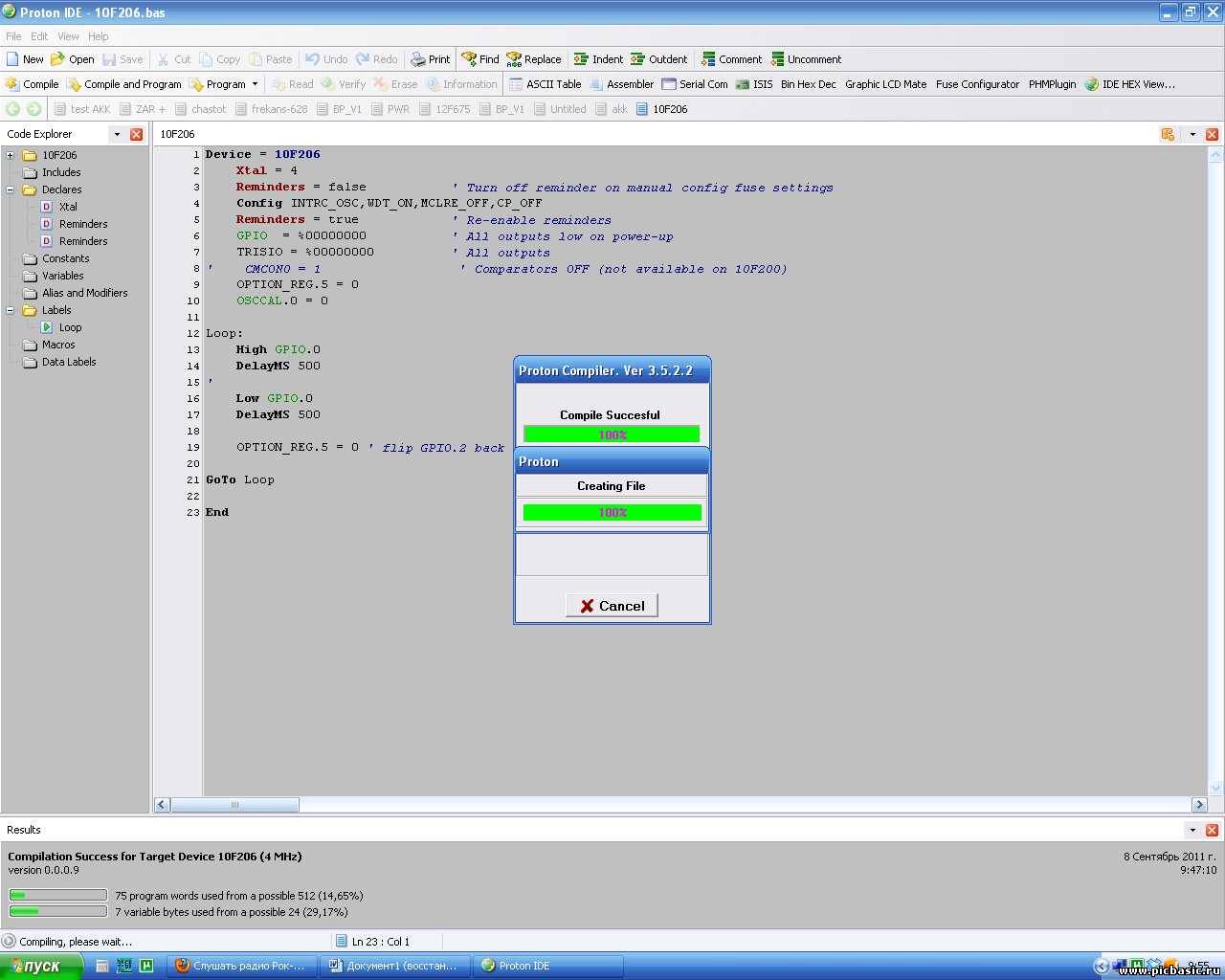Close the Code Explorer panel
Image resolution: width=1225 pixels, height=980 pixels.
[x=136, y=134]
